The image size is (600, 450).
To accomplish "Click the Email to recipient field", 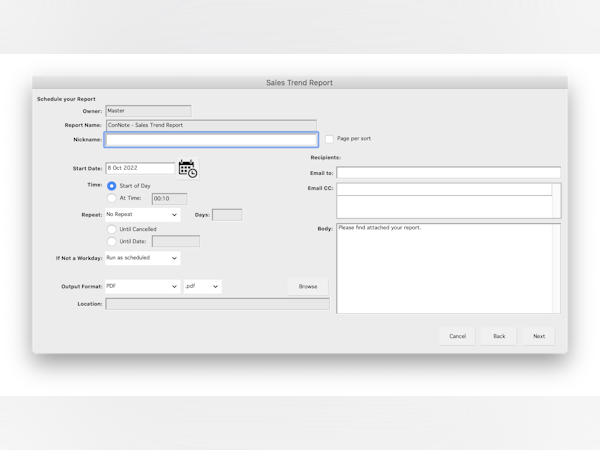I will 448,173.
